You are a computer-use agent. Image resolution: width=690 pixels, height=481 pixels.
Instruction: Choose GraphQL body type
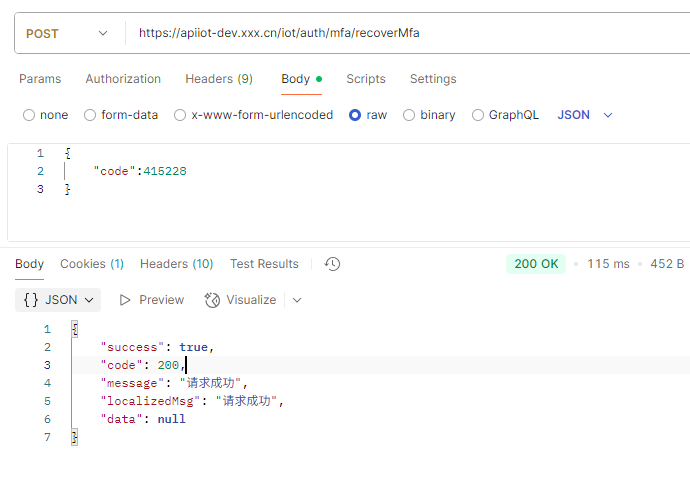coord(478,115)
